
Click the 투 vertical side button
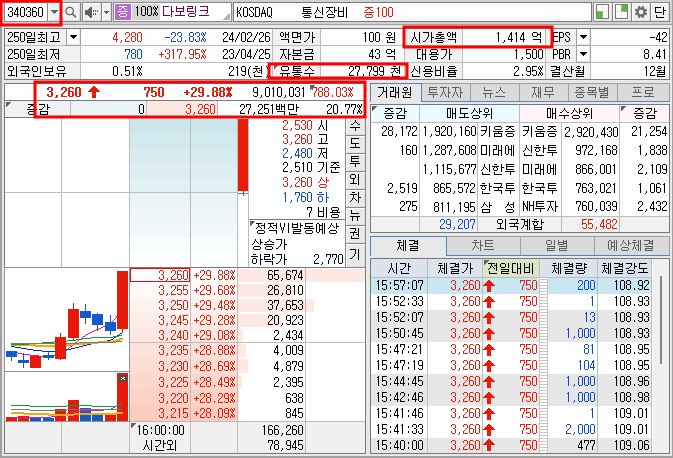click(x=355, y=161)
